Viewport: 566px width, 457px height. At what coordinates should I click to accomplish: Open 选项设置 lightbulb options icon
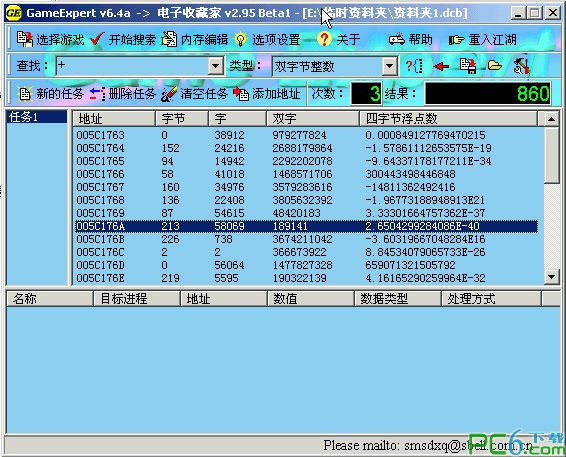coord(240,40)
